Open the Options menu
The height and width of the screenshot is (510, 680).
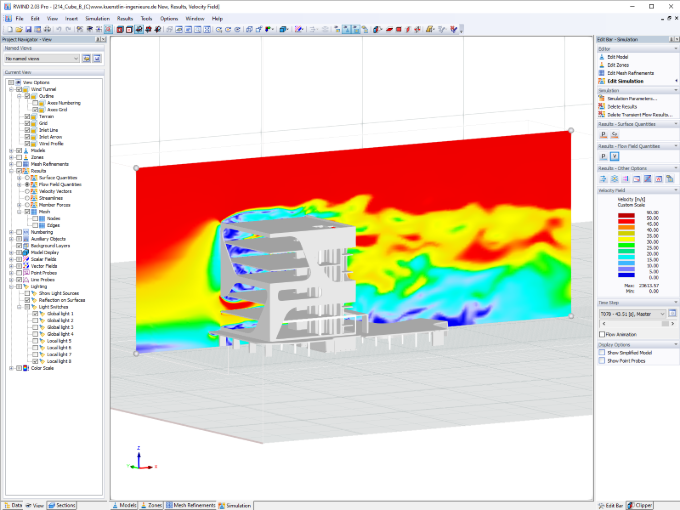169,19
